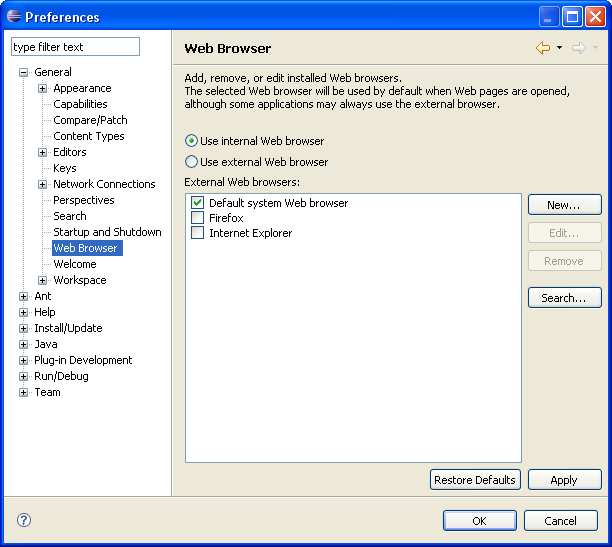Select Search in the preferences tree
The height and width of the screenshot is (547, 612).
(x=70, y=216)
